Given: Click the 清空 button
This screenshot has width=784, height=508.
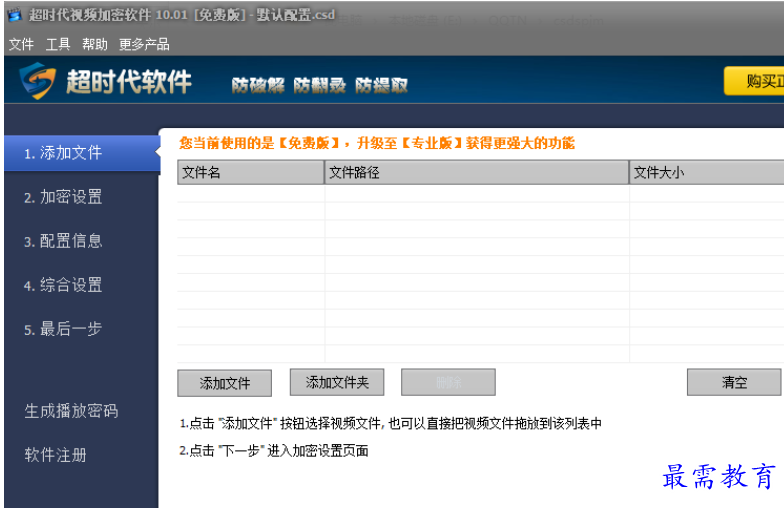Looking at the screenshot, I should (734, 382).
